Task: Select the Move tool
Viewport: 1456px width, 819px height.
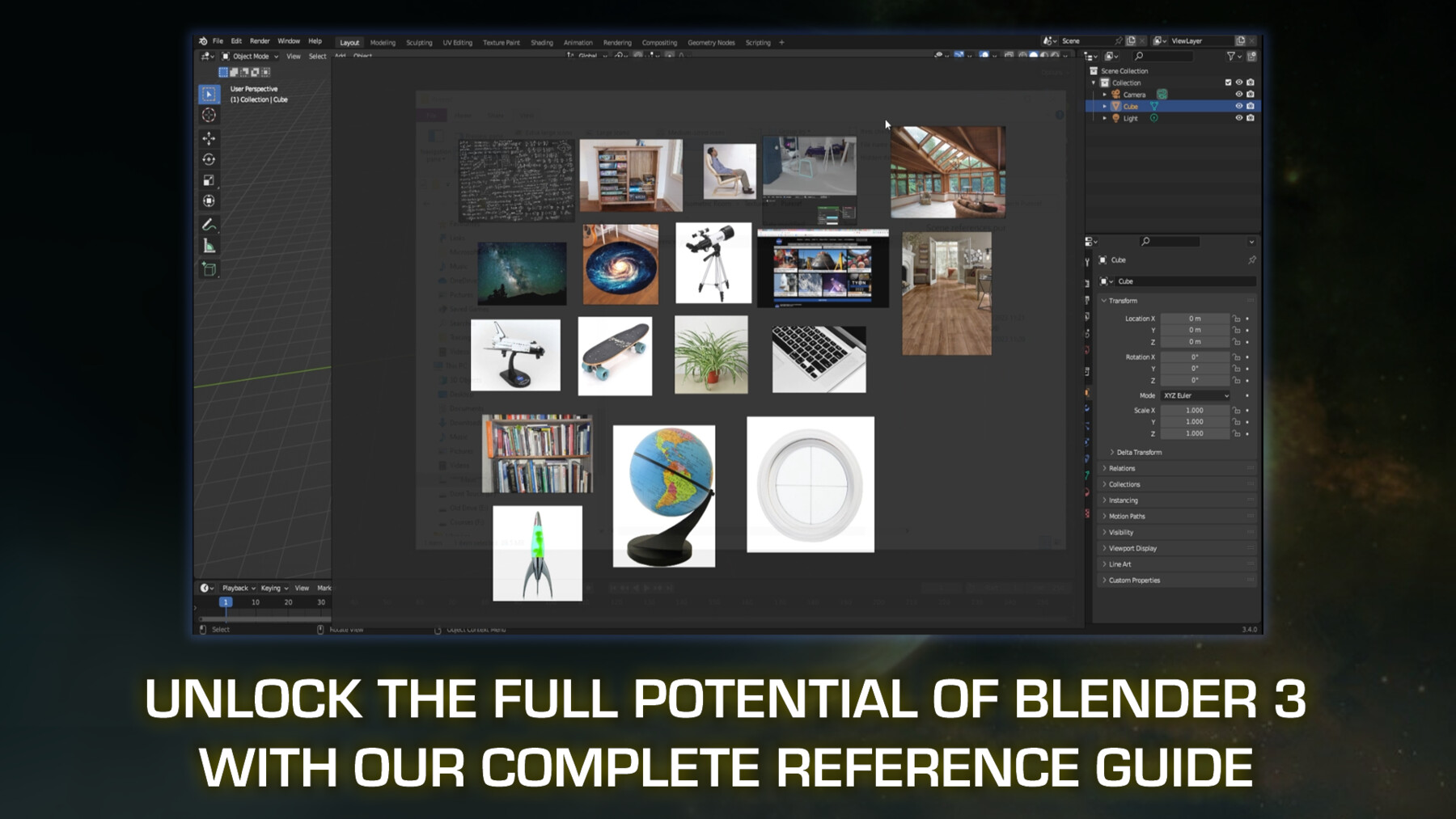Action: (x=209, y=138)
